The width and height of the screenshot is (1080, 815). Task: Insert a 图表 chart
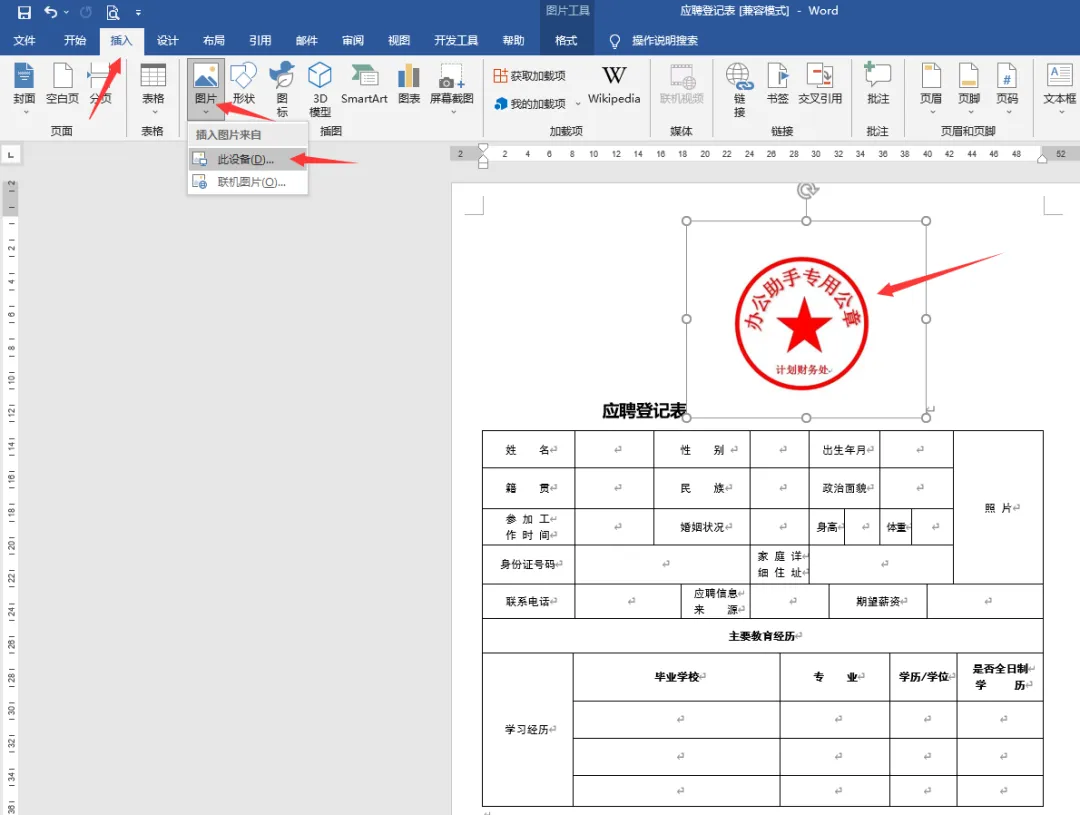point(409,84)
